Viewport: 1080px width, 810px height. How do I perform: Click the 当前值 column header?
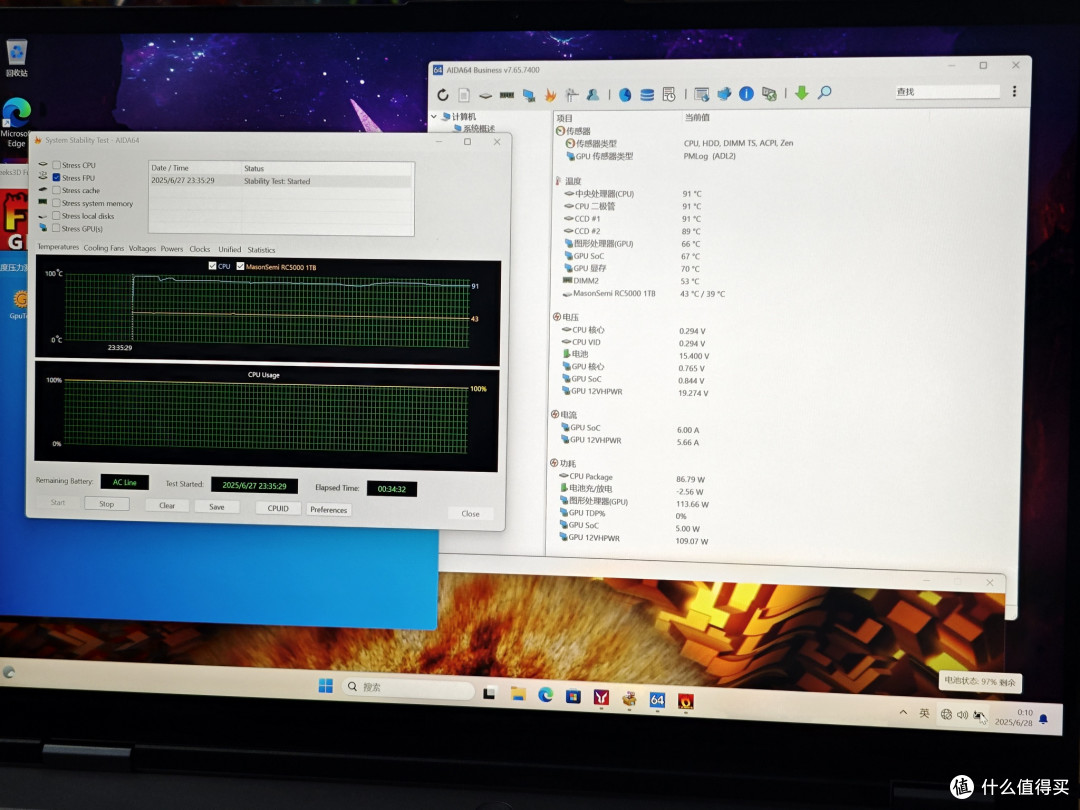tap(697, 118)
